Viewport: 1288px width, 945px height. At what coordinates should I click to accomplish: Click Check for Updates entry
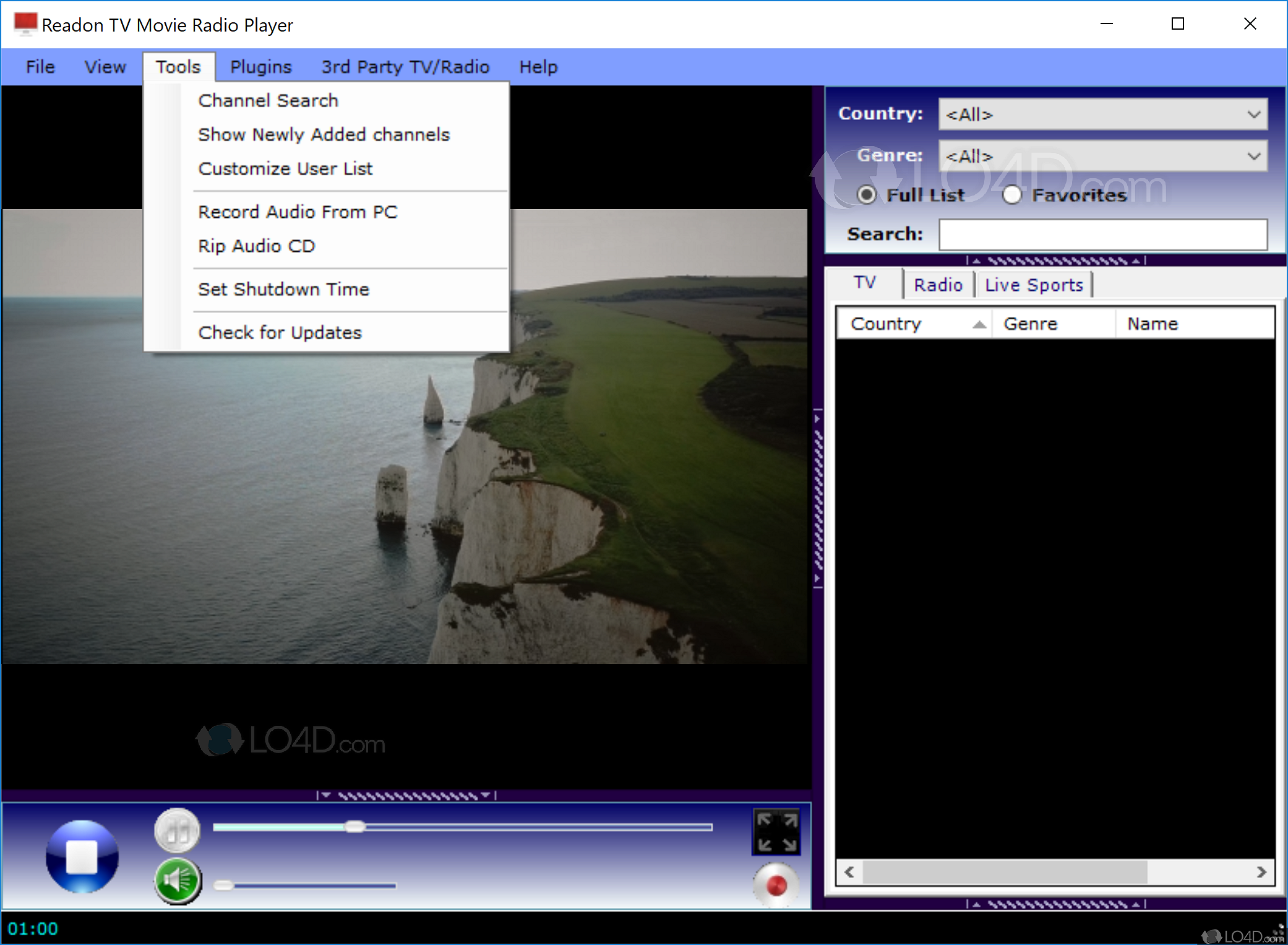pyautogui.click(x=280, y=332)
